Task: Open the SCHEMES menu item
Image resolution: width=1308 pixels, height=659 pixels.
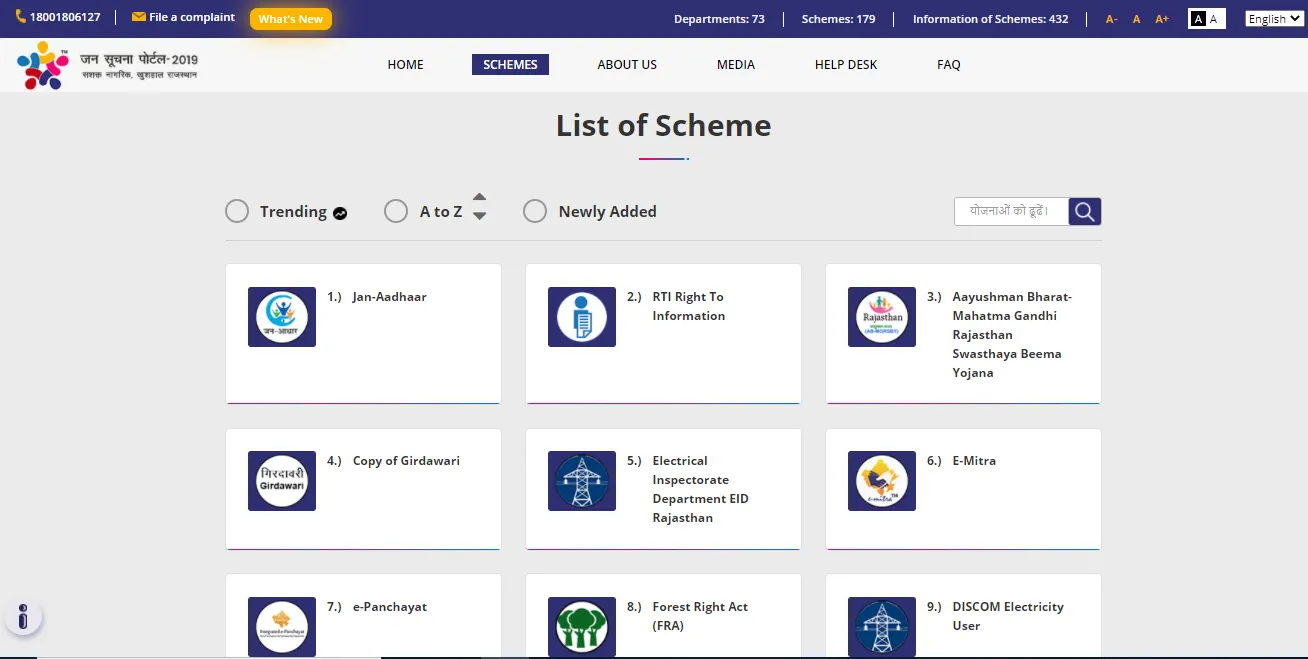Action: click(x=510, y=65)
